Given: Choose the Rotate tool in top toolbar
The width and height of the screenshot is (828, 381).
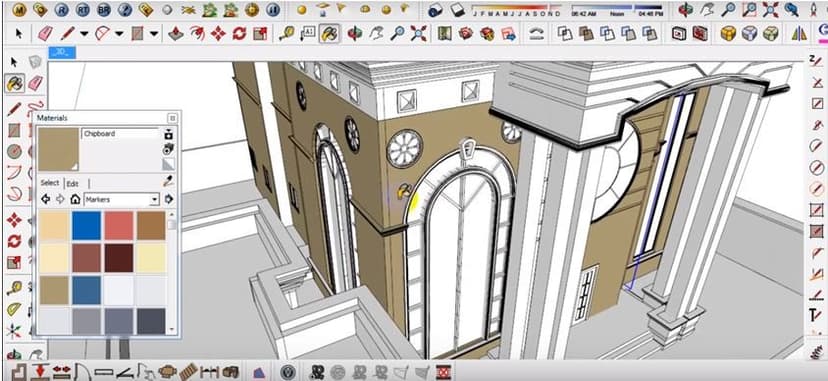Looking at the screenshot, I should [240, 34].
